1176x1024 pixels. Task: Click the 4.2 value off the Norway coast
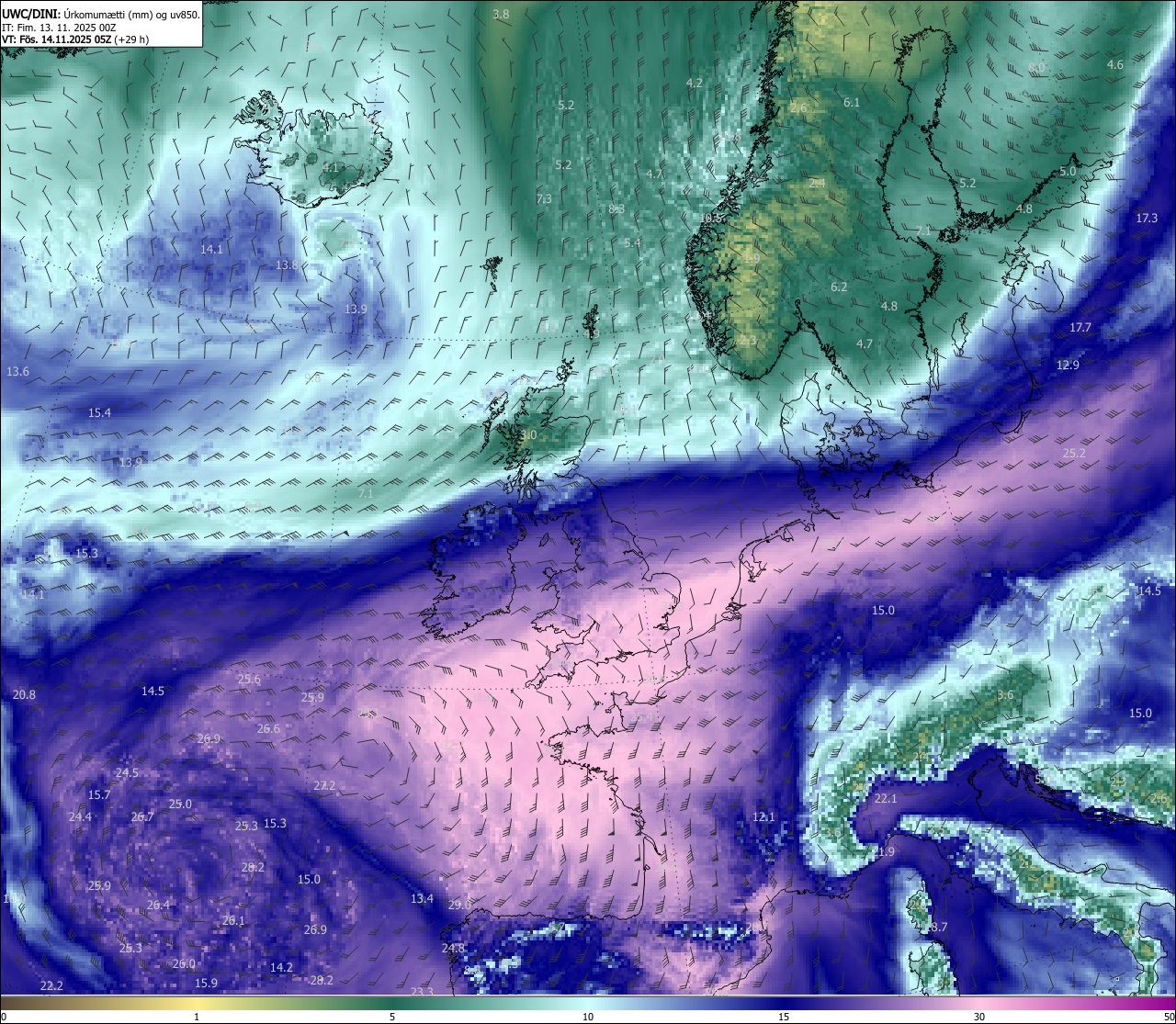click(x=695, y=83)
